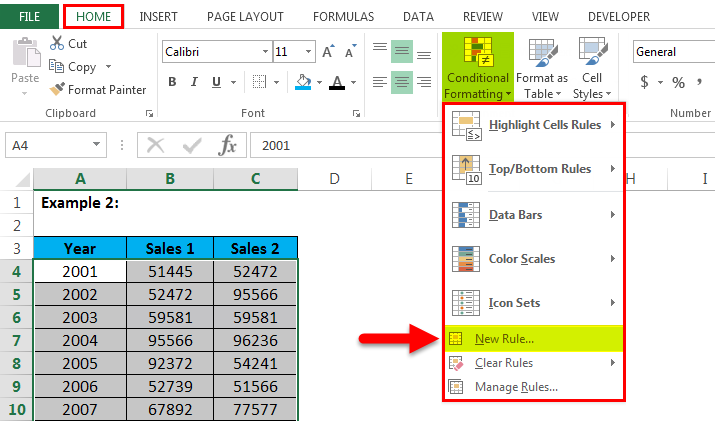Open the FILE tab
The height and width of the screenshot is (421, 715).
click(29, 16)
